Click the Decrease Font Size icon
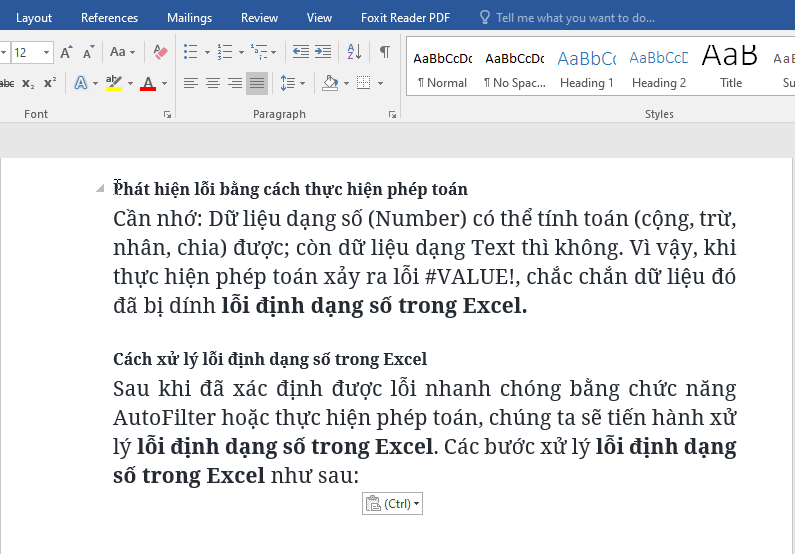 [88, 52]
